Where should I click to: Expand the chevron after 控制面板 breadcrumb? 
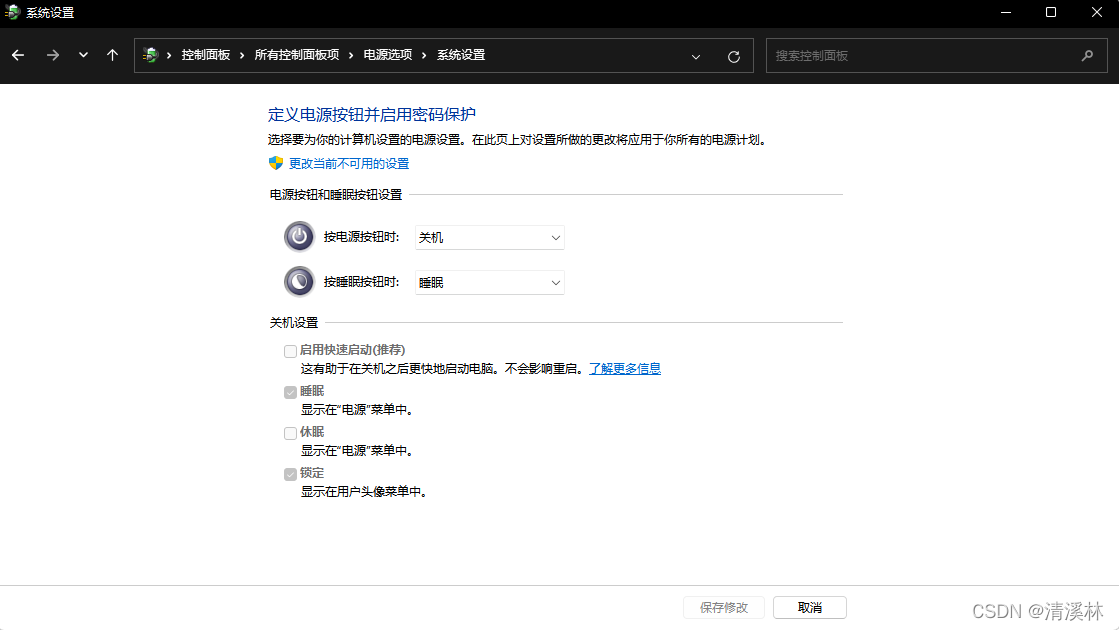click(x=243, y=55)
